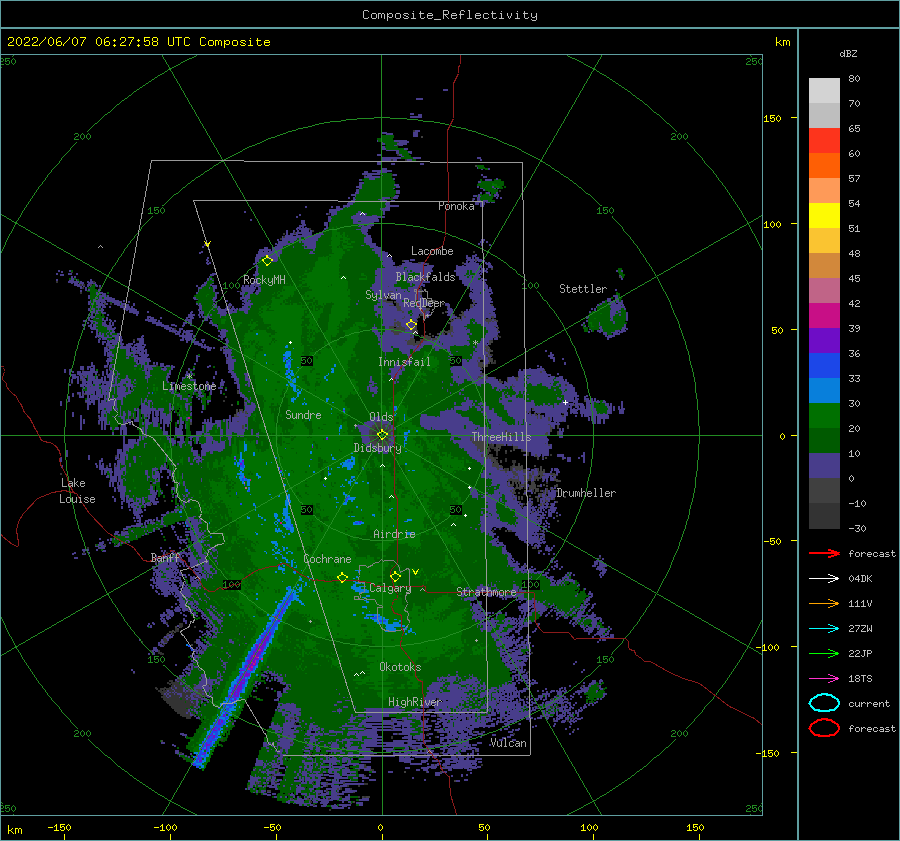Click the red forecast arrow in legend
Viewport: 900px width, 841px height.
(824, 553)
